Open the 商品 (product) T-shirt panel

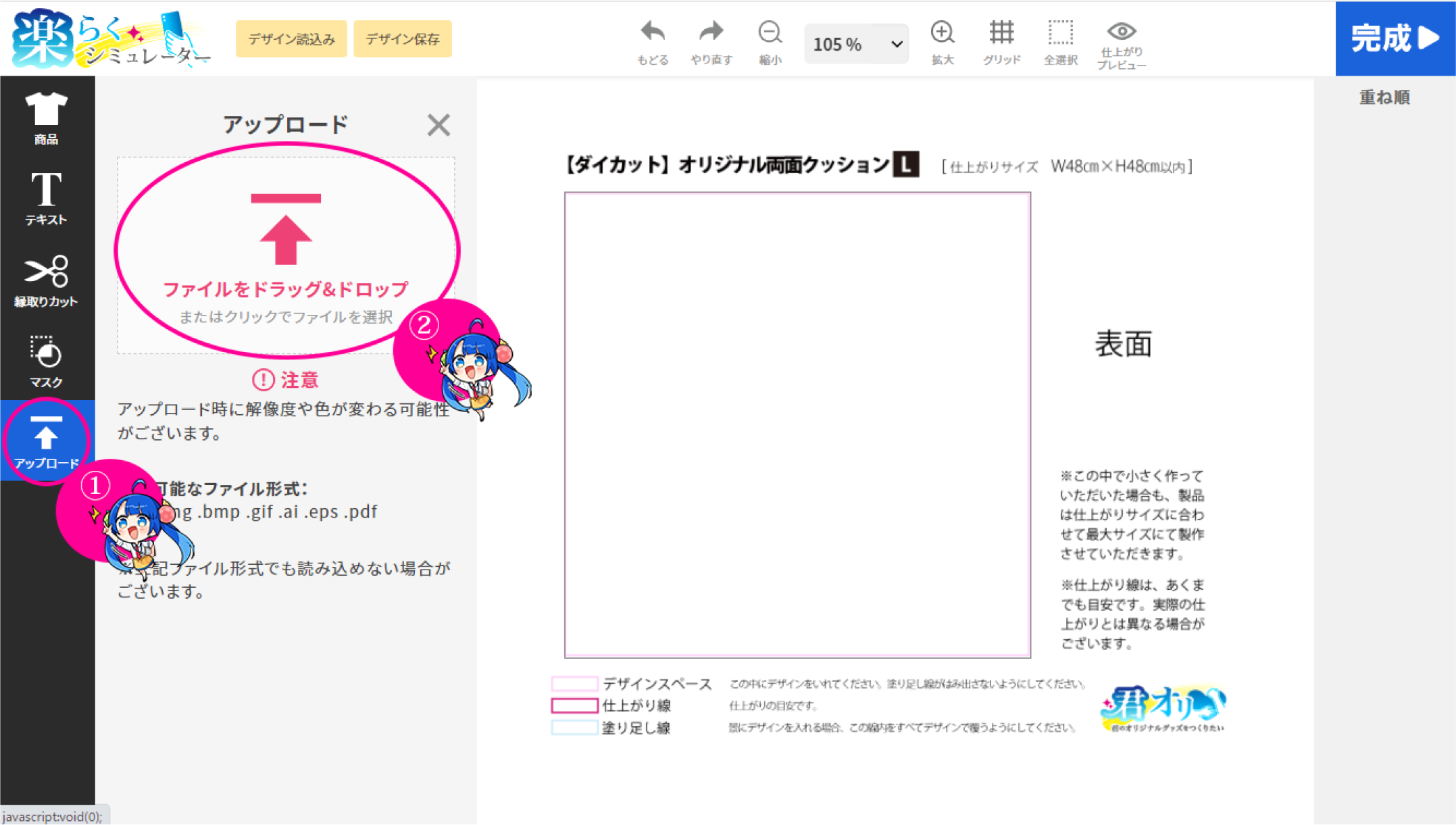46,118
